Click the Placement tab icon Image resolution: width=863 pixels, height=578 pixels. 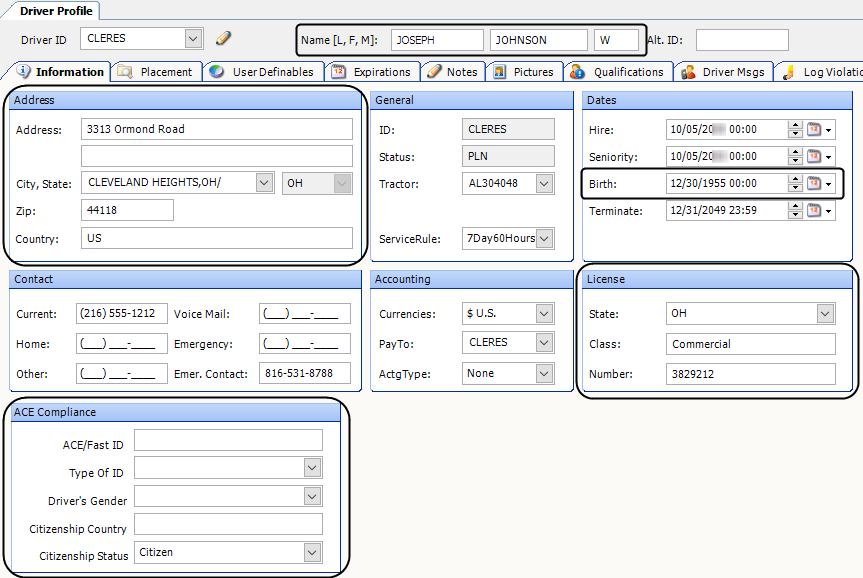[125, 72]
